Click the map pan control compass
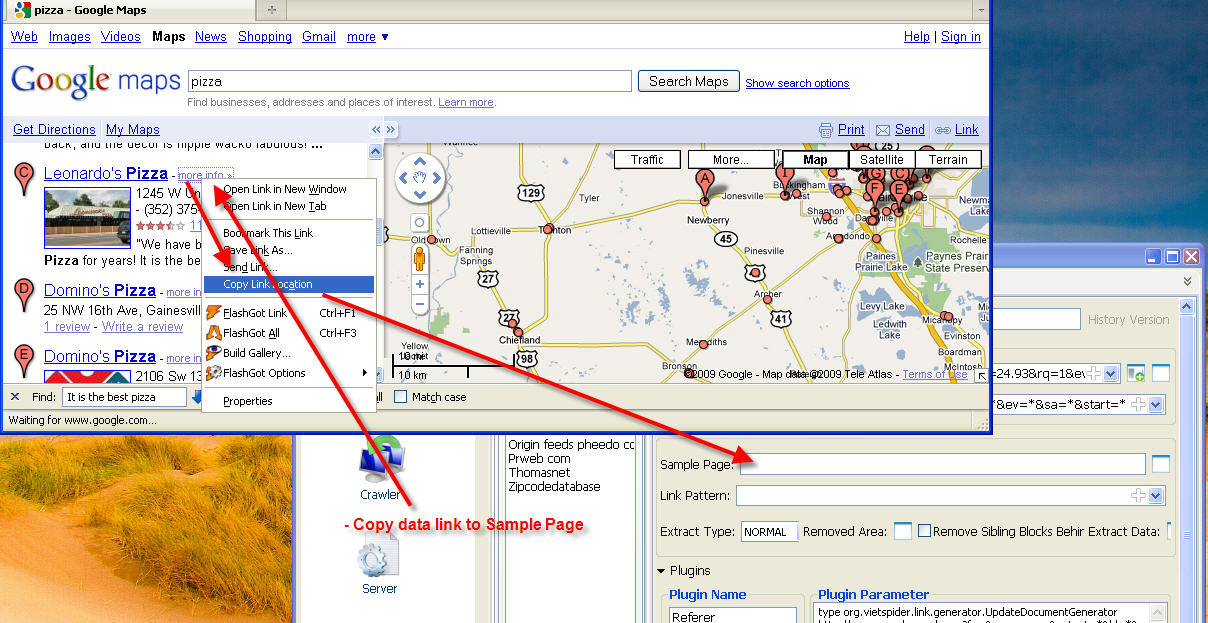Viewport: 1208px width, 623px height. click(x=420, y=178)
